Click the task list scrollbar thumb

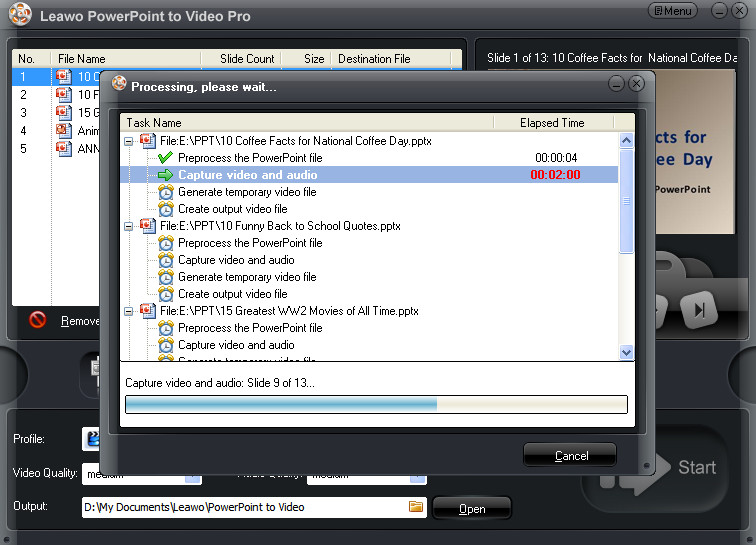tap(626, 201)
